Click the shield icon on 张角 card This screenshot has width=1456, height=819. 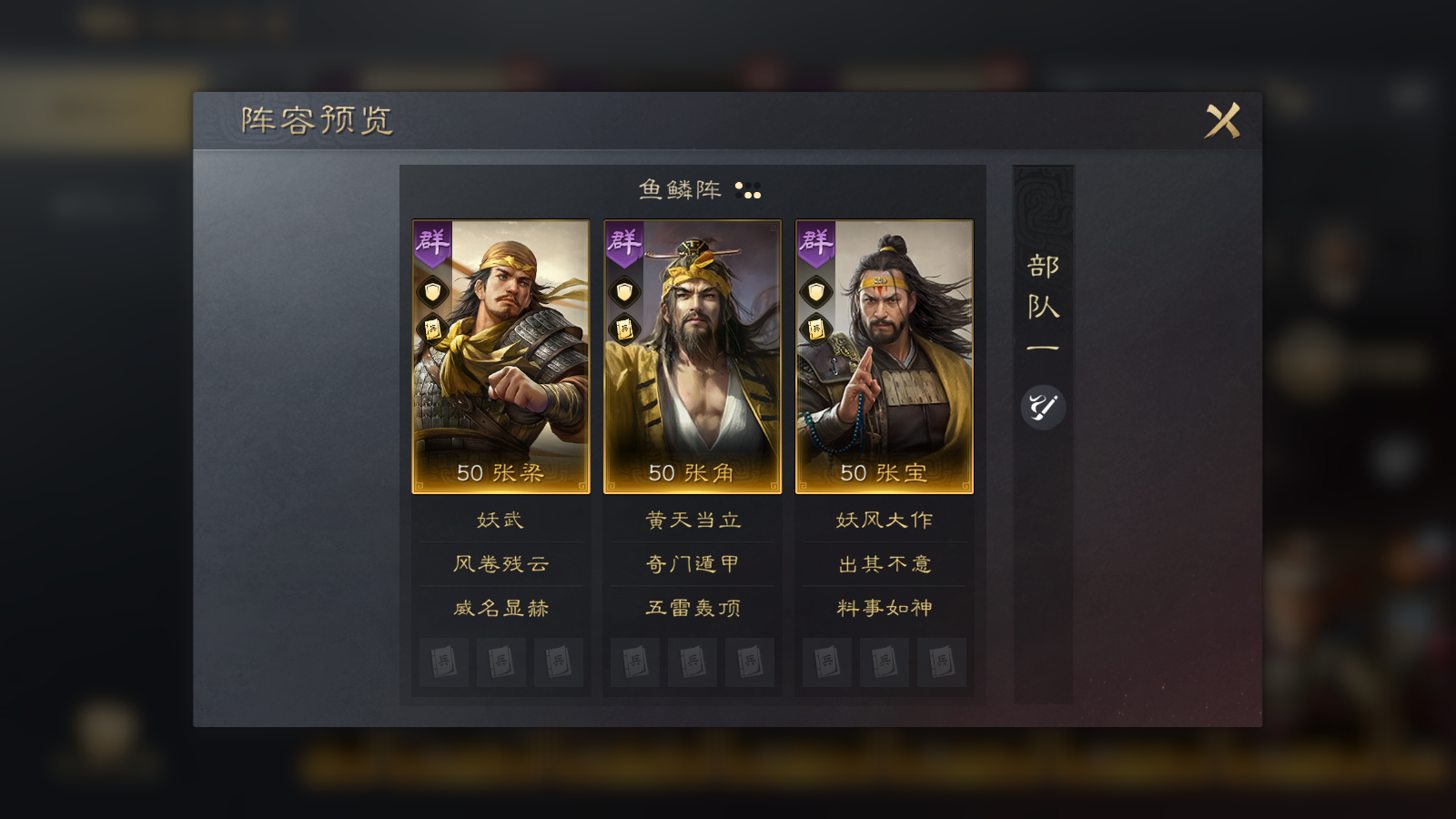coord(624,291)
